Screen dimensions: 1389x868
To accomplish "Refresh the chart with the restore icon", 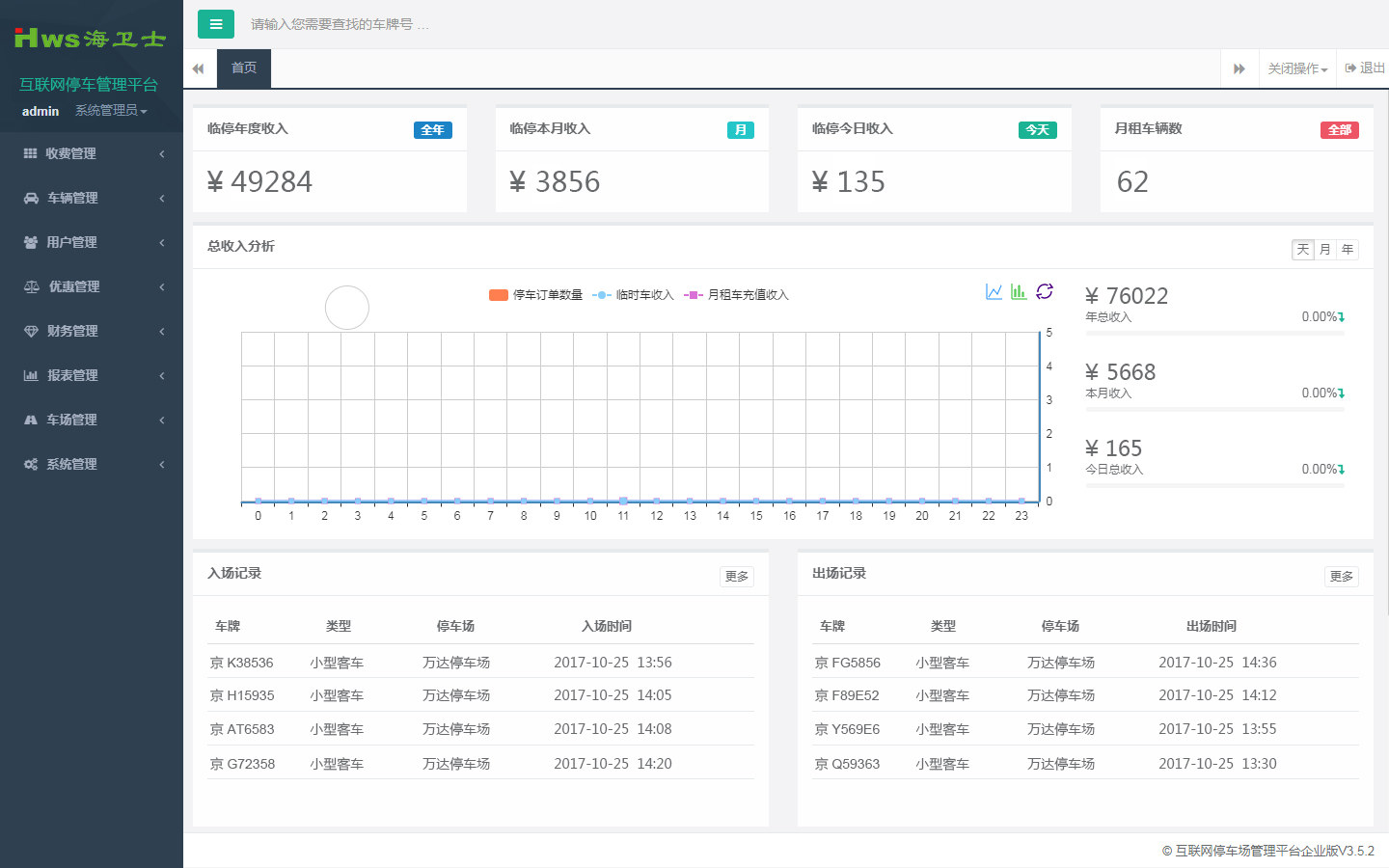I will 1045,291.
